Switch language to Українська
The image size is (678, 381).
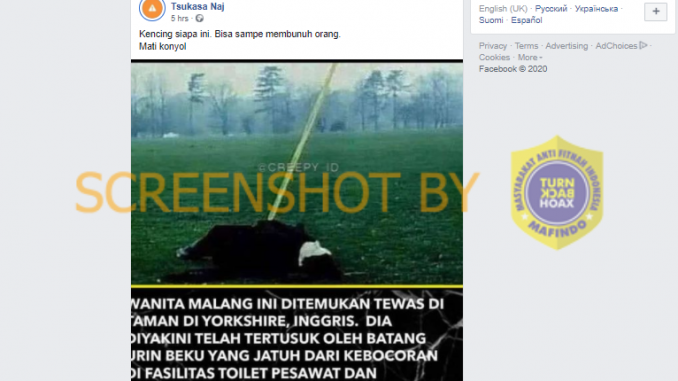596,9
